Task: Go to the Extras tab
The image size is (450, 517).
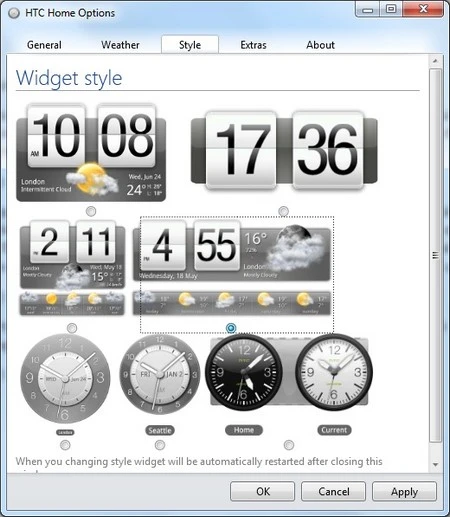Action: [253, 45]
